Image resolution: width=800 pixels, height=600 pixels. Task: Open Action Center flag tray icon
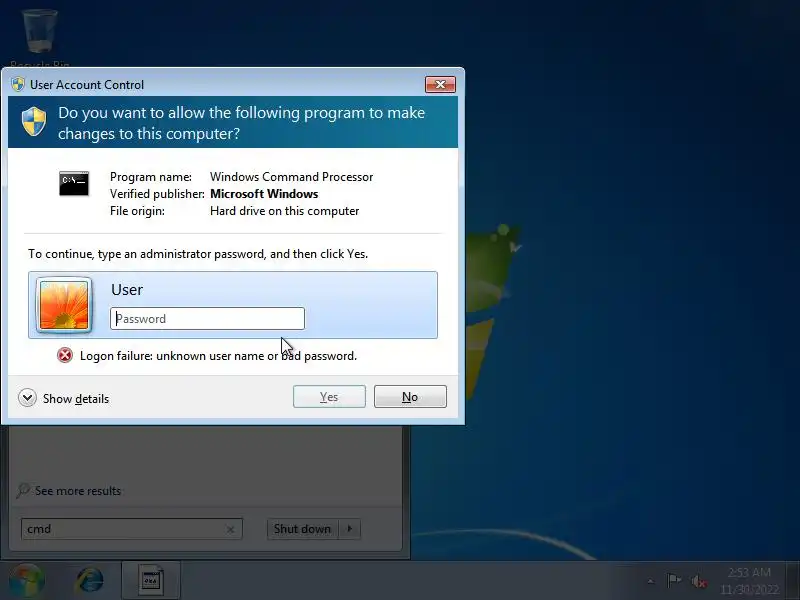(674, 581)
